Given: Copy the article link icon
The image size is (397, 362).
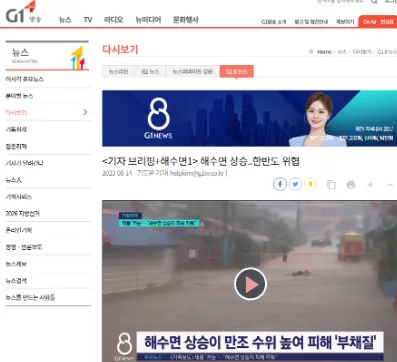Looking at the screenshot, I should coord(331,184).
